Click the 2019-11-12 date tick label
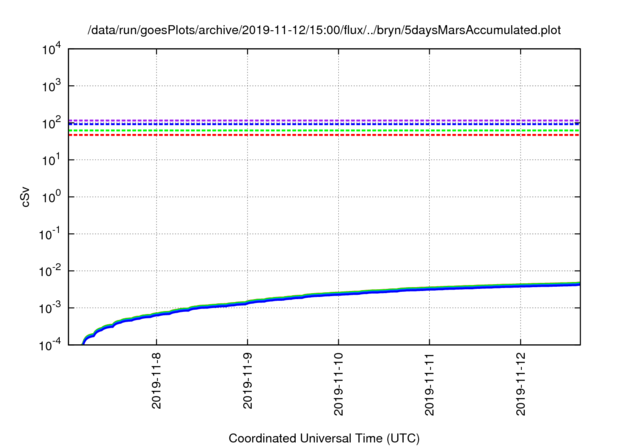Screen dimensions: 640x448 click(520, 384)
